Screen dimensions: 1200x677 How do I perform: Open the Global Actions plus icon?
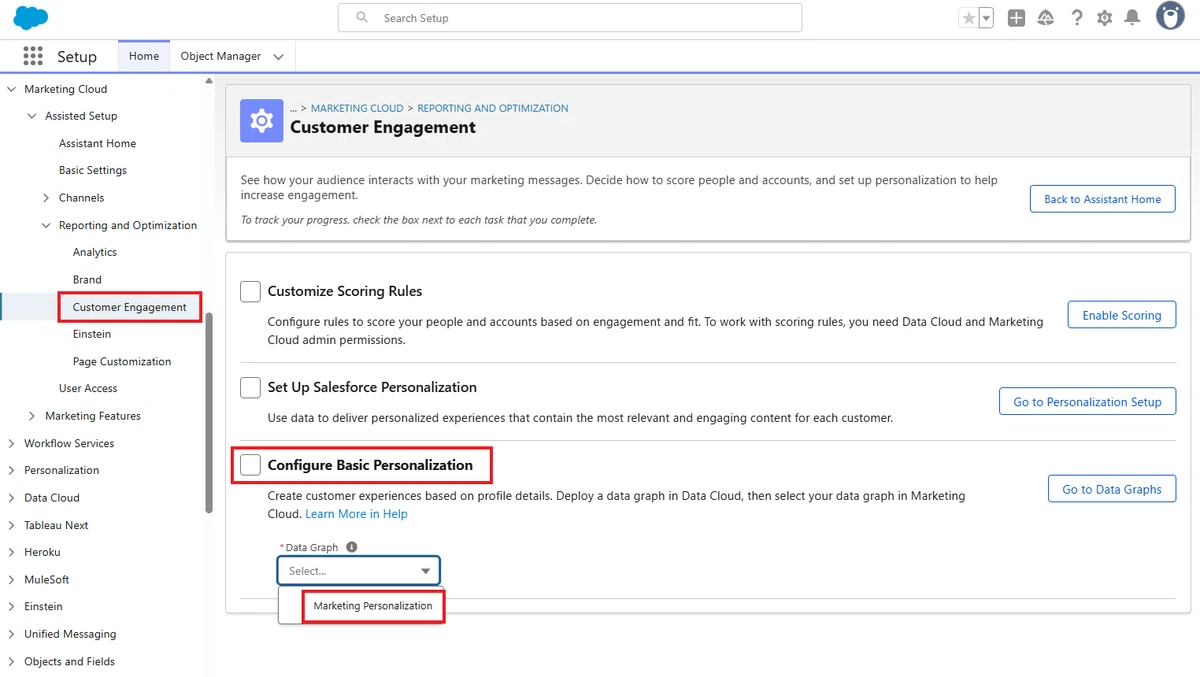coord(1016,18)
